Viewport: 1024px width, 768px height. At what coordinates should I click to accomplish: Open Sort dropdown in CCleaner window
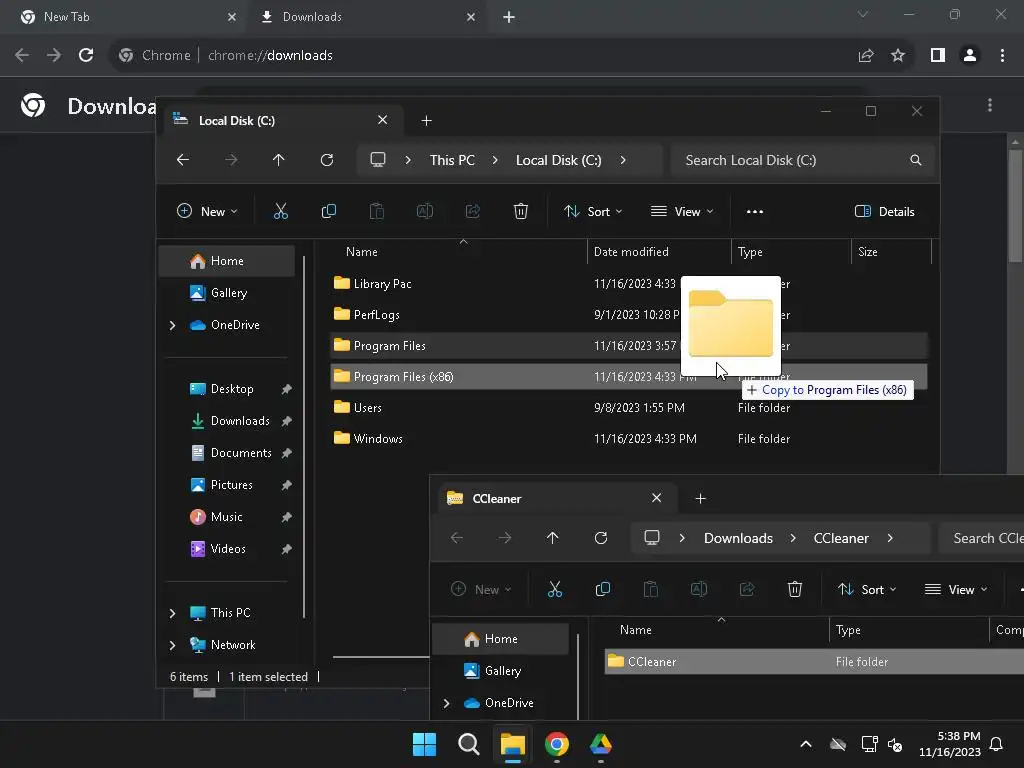click(x=867, y=590)
